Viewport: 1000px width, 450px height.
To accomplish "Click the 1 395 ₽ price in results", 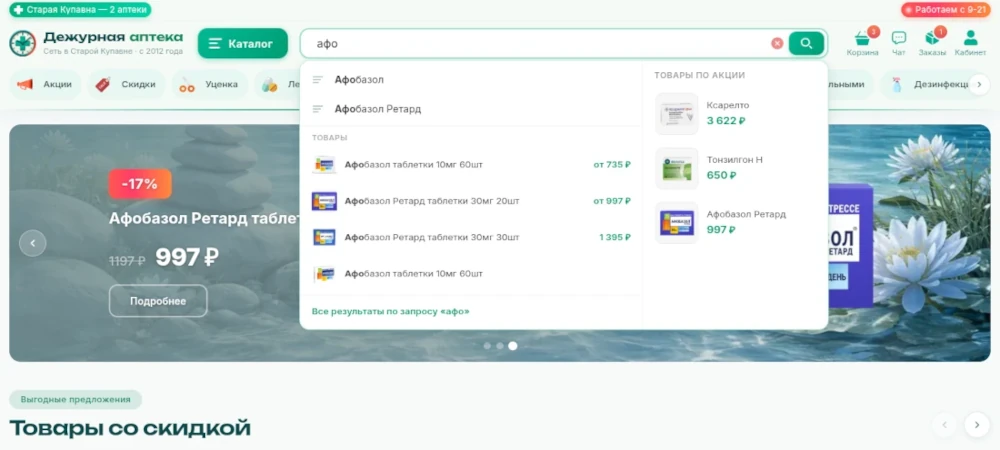I will (615, 237).
